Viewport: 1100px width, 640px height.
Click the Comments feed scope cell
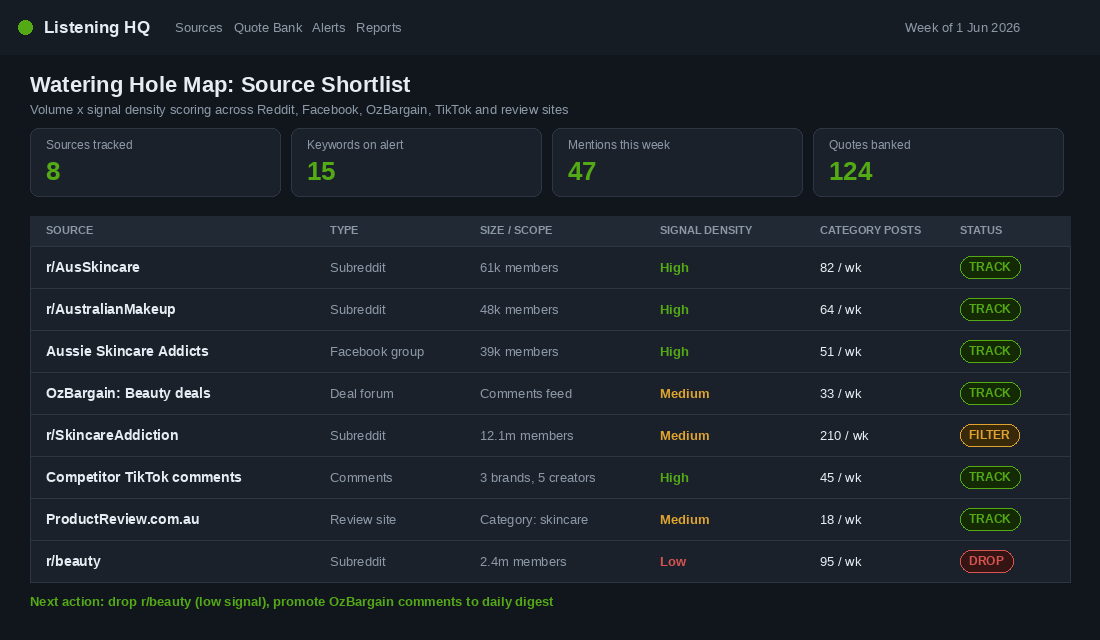coord(525,394)
